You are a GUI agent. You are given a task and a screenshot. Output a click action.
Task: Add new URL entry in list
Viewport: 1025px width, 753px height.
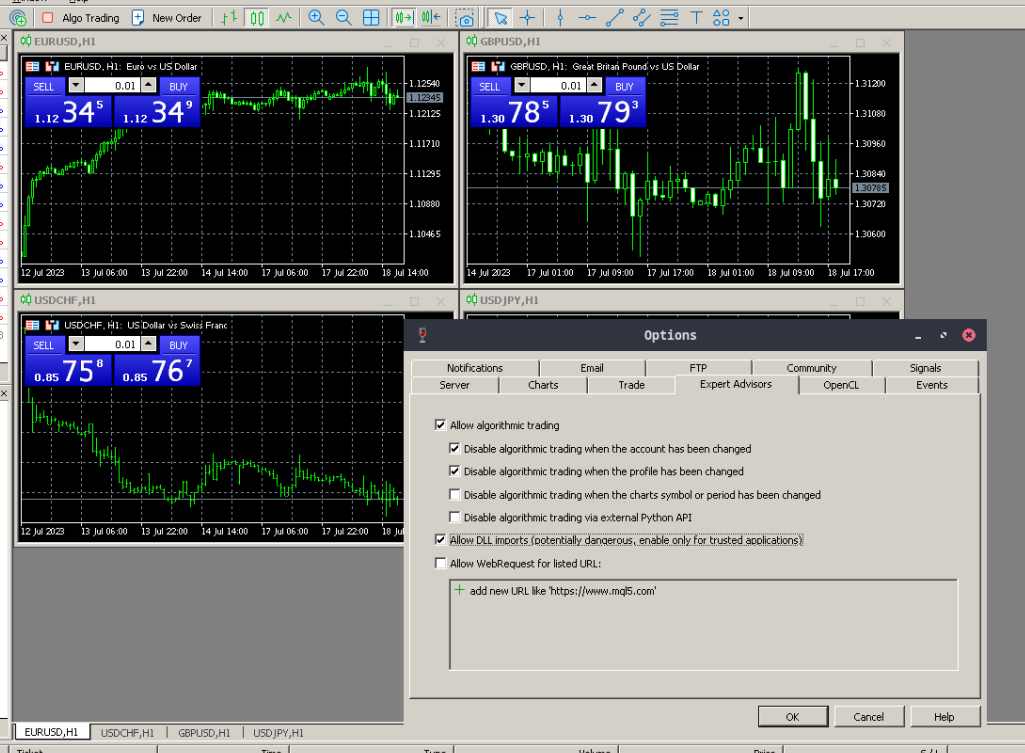point(562,591)
